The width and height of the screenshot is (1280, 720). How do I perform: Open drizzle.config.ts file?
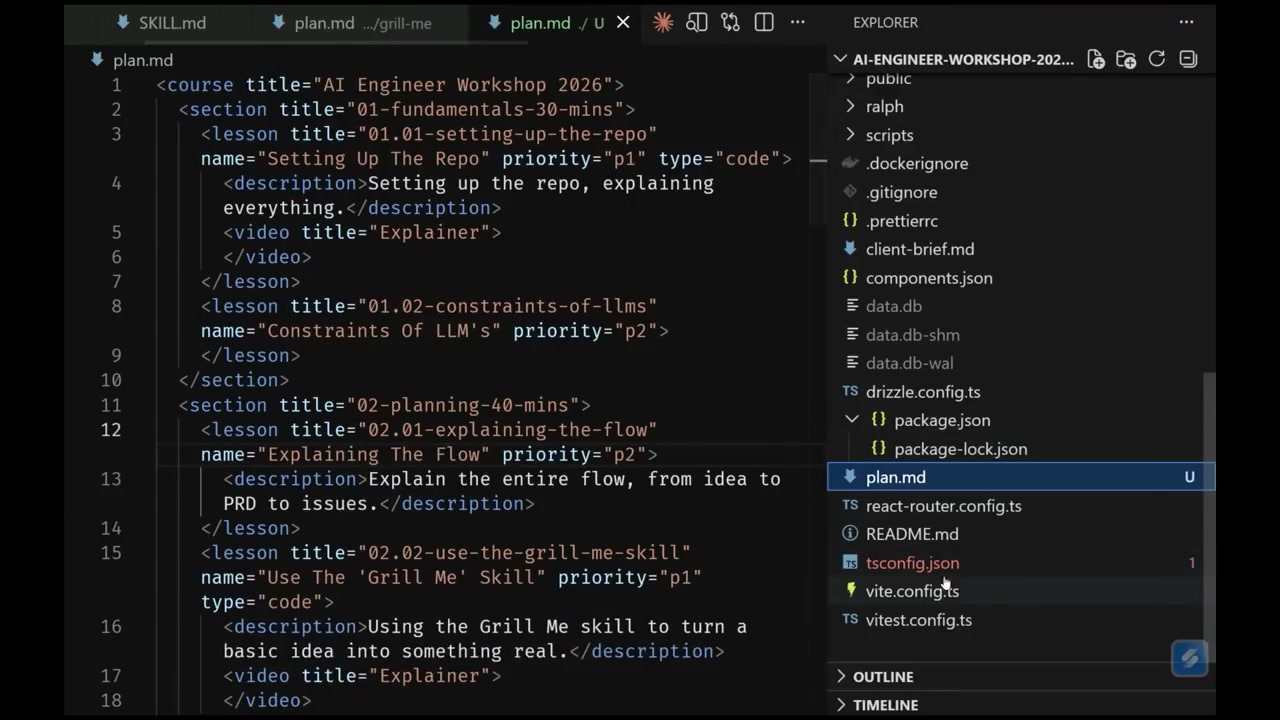point(922,392)
